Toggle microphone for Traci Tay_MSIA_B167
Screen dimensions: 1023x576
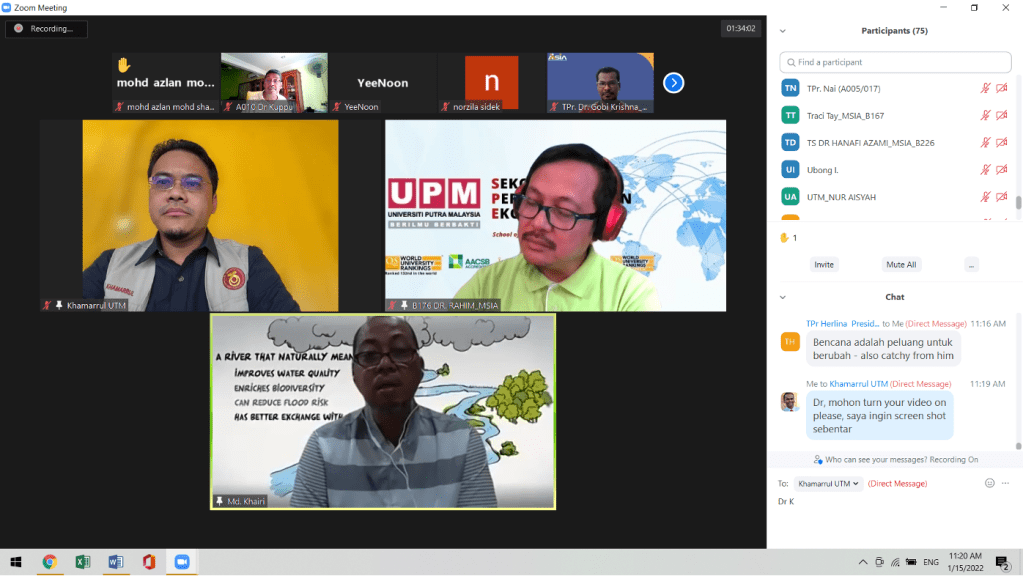click(985, 116)
